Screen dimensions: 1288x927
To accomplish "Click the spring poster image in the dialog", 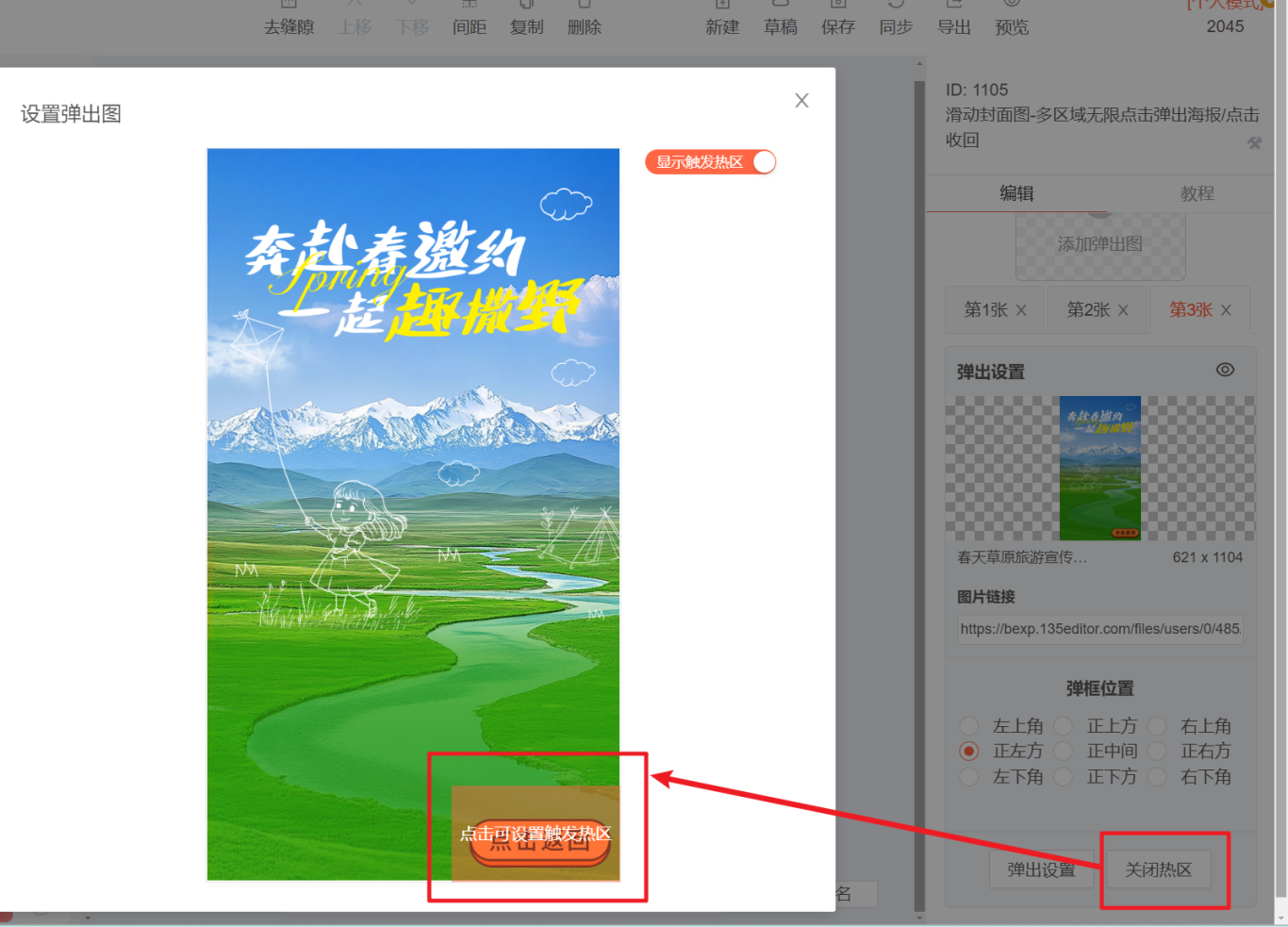I will tap(413, 514).
